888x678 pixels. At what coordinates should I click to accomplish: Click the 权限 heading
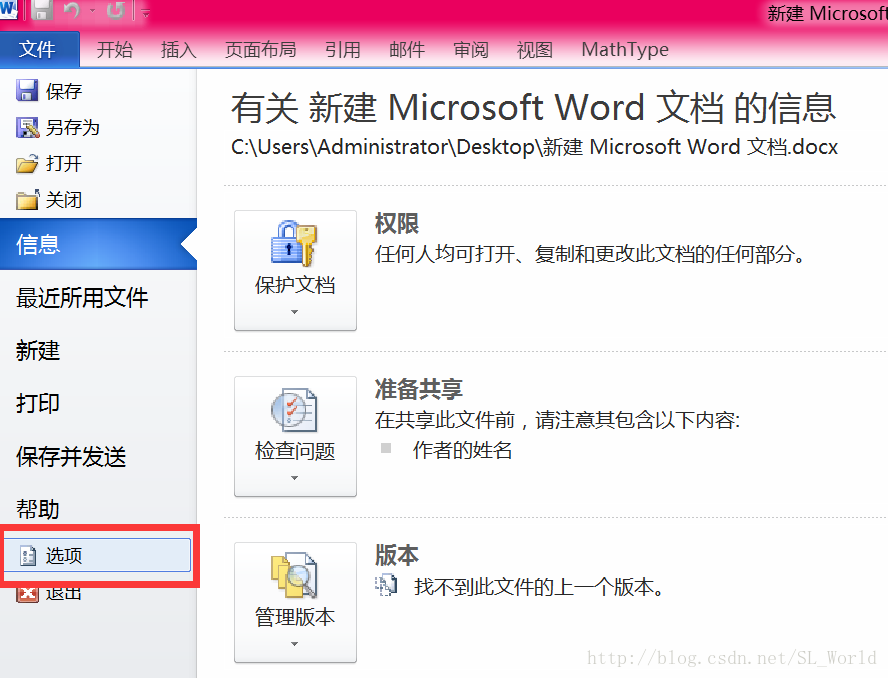coord(396,224)
